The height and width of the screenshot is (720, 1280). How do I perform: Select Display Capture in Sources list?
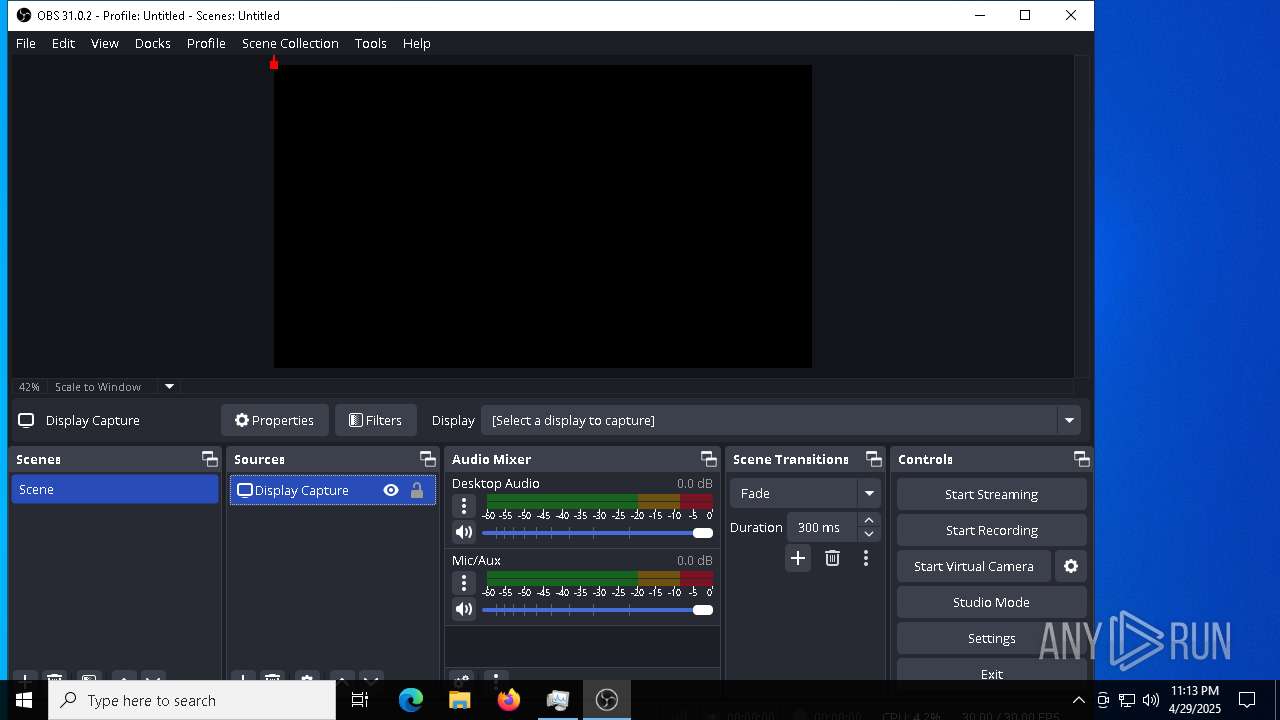pyautogui.click(x=332, y=490)
